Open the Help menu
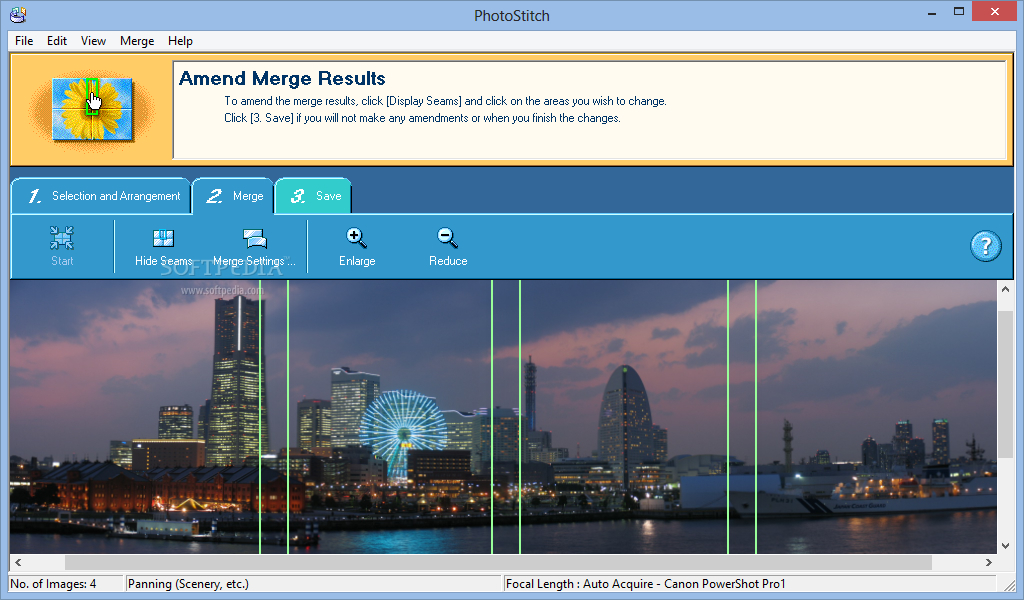This screenshot has height=600, width=1024. point(180,40)
